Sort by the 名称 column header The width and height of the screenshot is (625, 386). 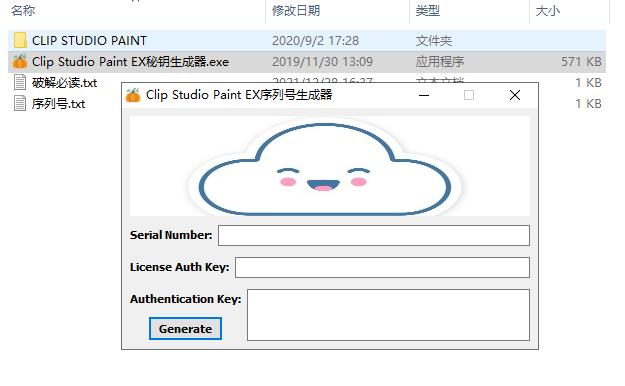[23, 10]
